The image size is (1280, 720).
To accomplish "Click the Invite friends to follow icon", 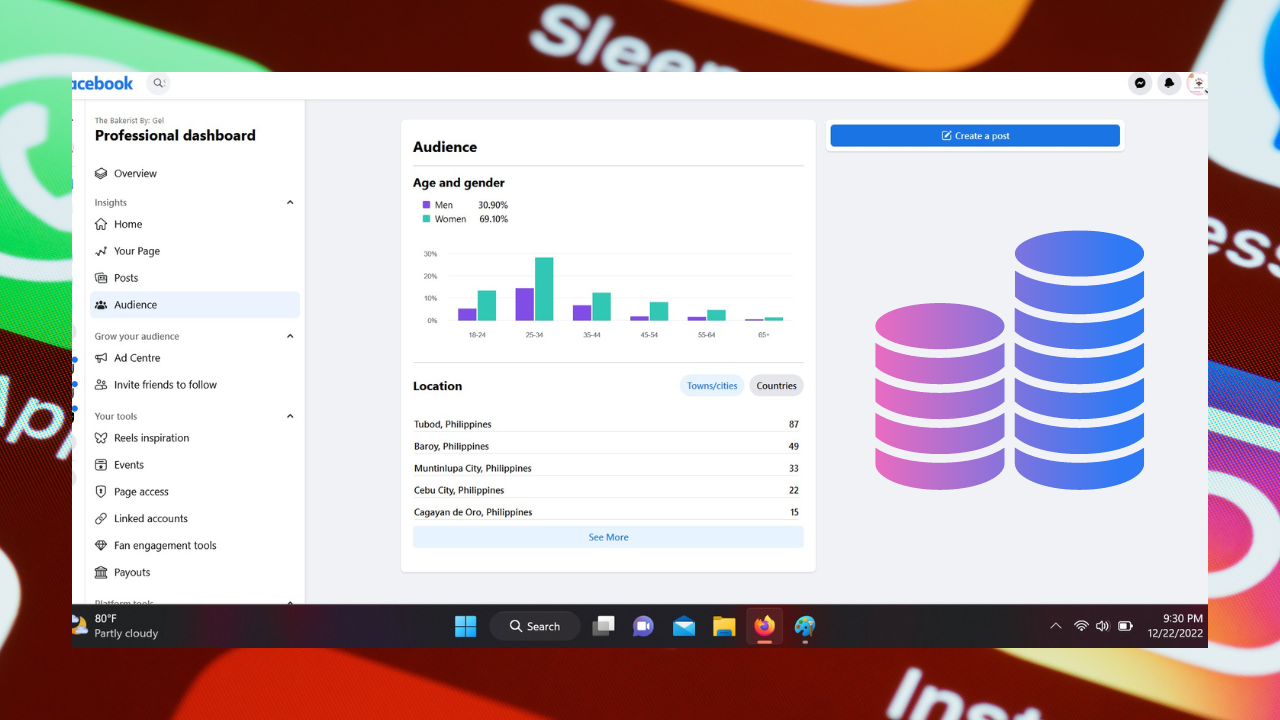I will (101, 385).
